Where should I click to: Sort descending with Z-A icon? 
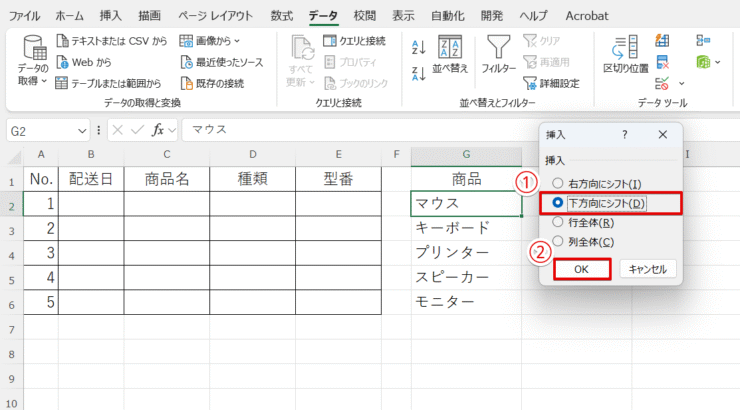pos(419,74)
